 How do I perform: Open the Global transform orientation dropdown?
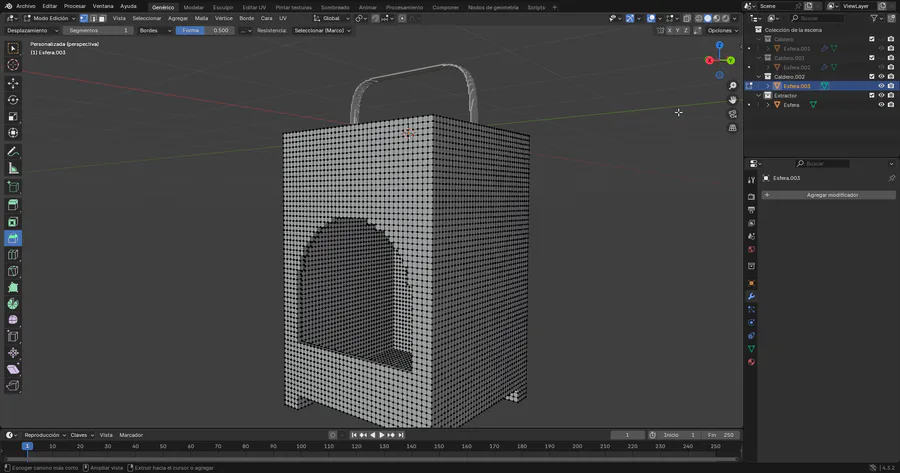pos(330,18)
